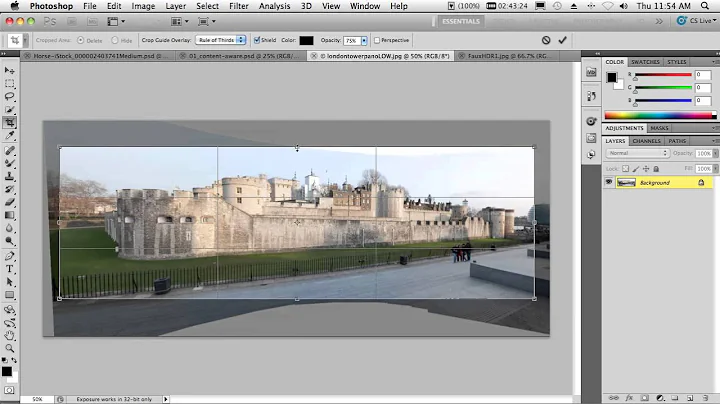The width and height of the screenshot is (720, 404).
Task: Switch to the Paths tab
Action: pos(677,141)
